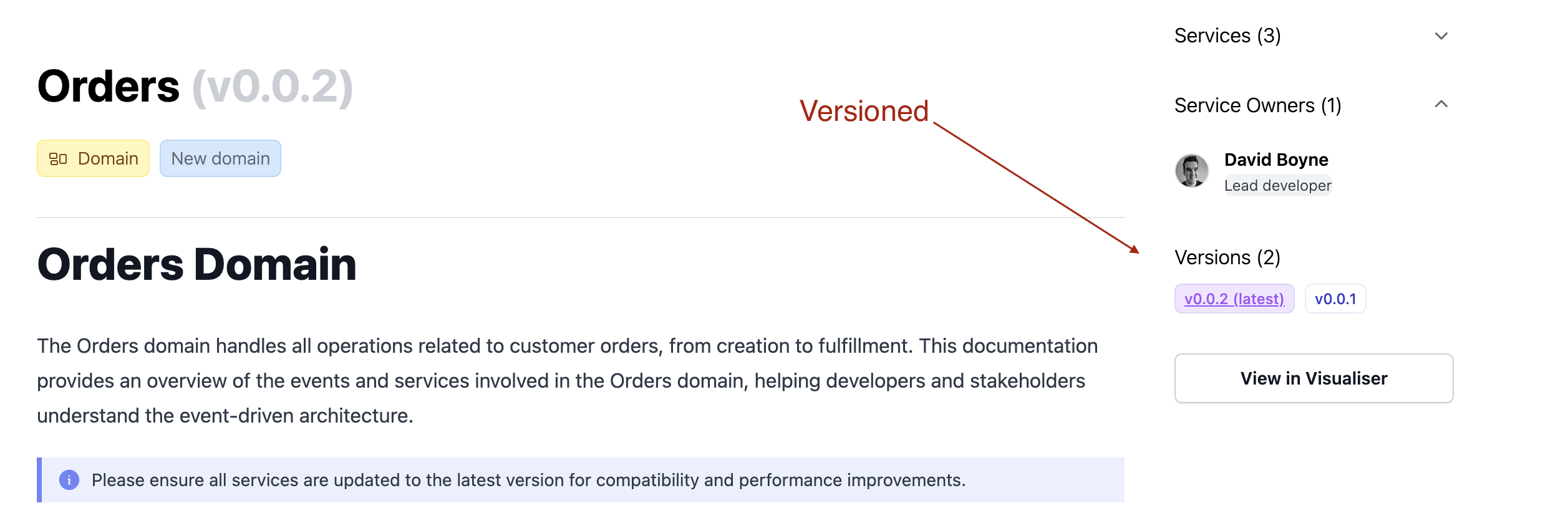Select the v0.0.2 (latest) version link

pyautogui.click(x=1234, y=299)
